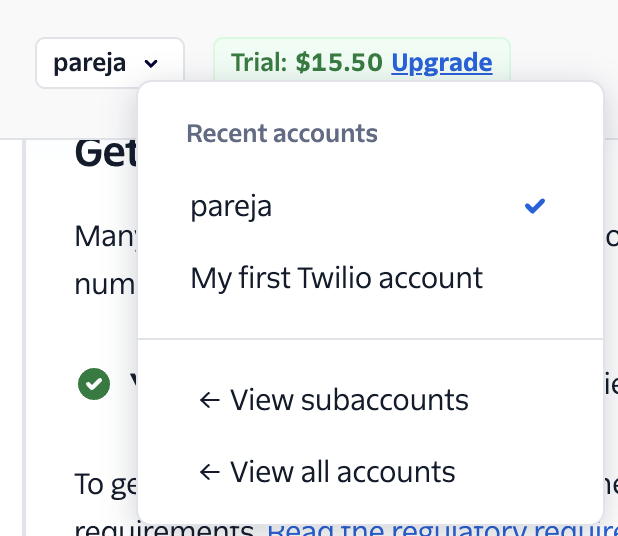Click the green verified checkmark circle

tap(94, 384)
